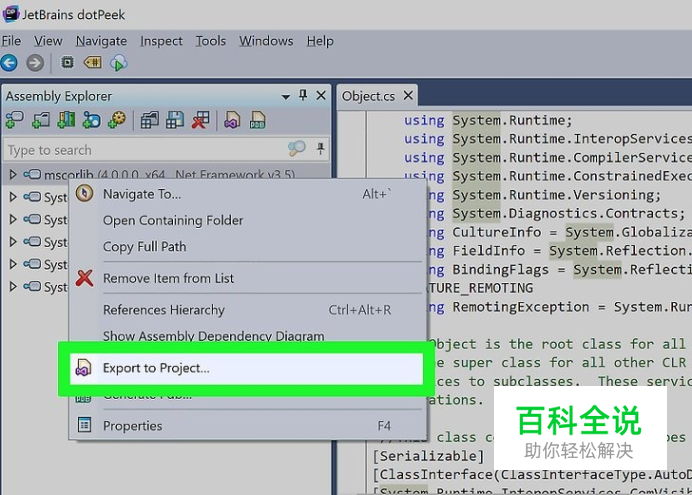Screen dimensions: 692x495
Task: Click the Navigate Forward arrow icon
Action: (x=35, y=63)
